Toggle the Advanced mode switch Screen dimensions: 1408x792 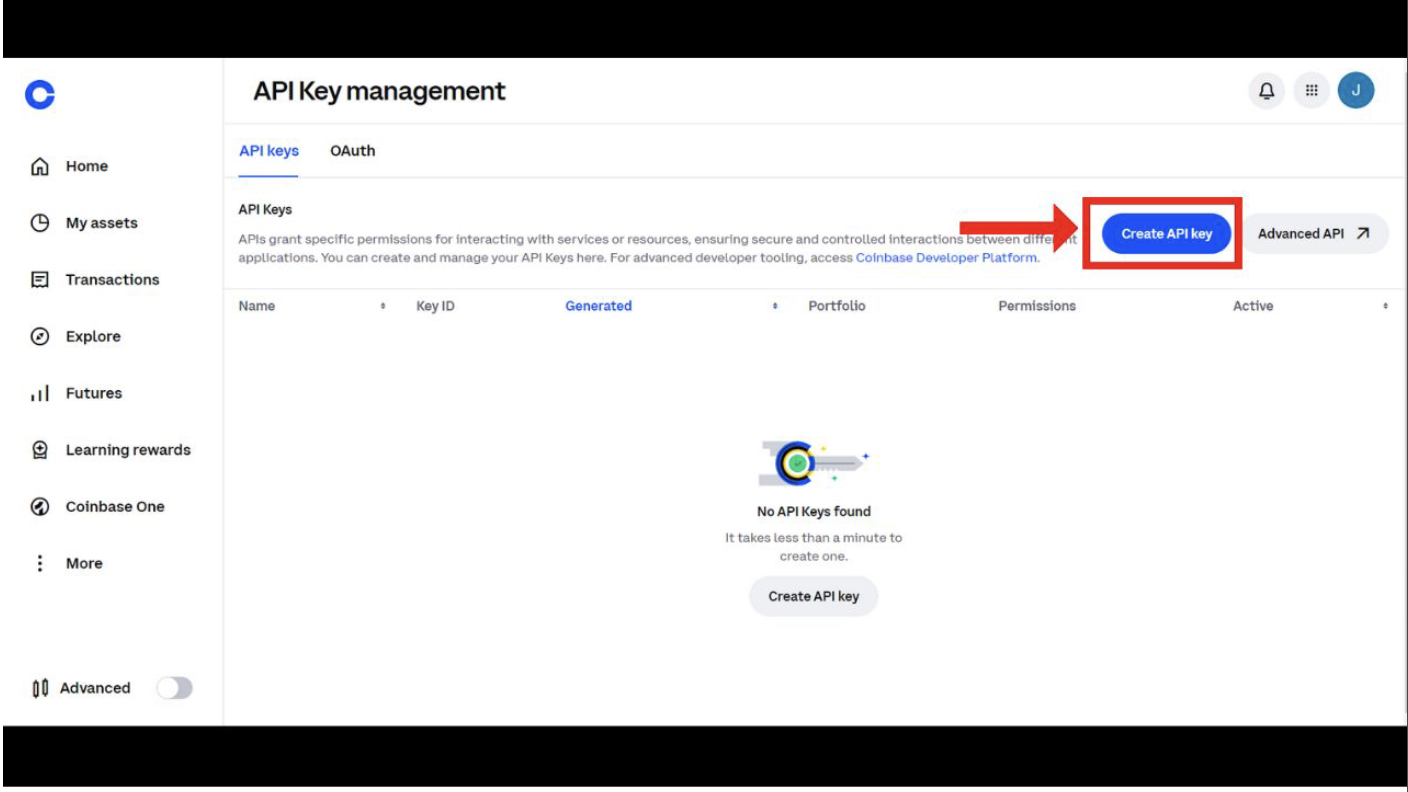click(174, 688)
